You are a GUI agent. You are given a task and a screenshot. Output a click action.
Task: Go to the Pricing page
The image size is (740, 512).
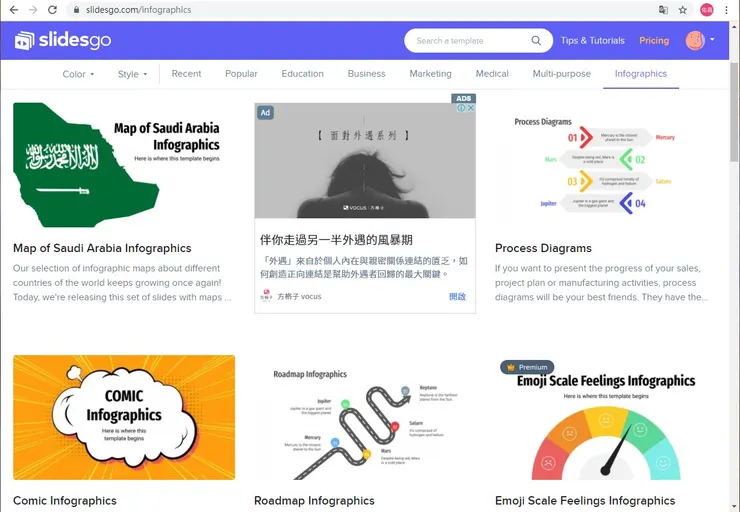coord(654,41)
